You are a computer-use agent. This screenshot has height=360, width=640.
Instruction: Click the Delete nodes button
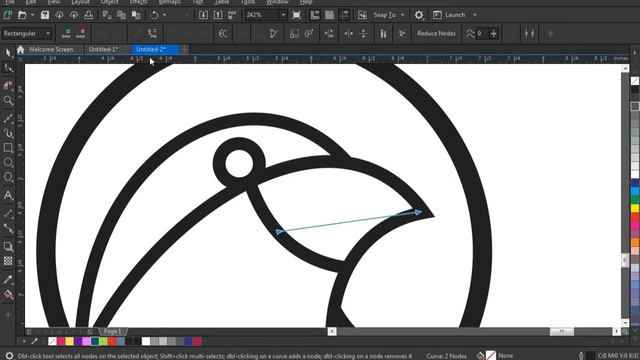81,33
